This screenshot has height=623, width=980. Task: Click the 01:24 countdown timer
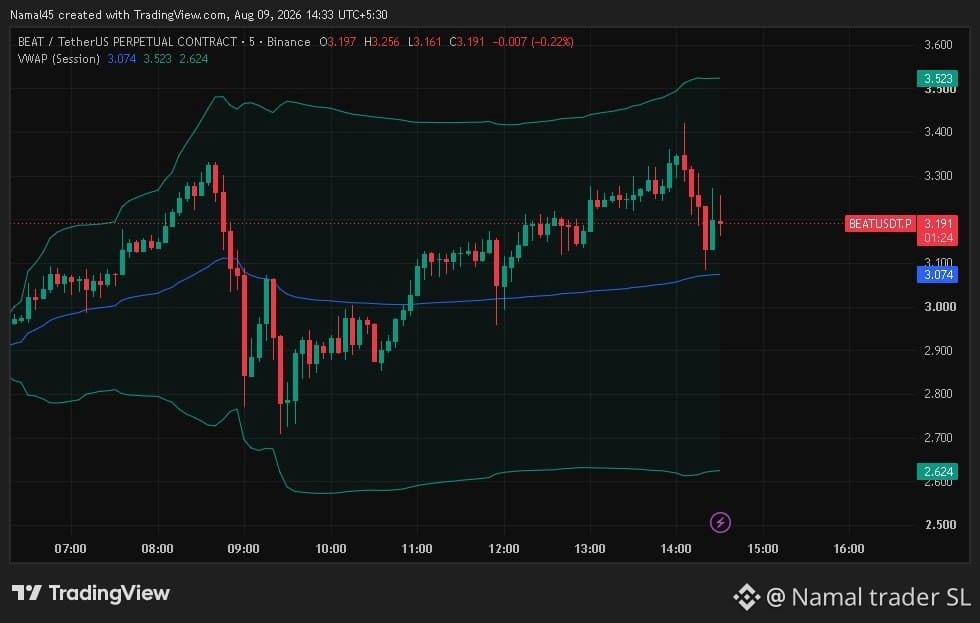(x=938, y=238)
